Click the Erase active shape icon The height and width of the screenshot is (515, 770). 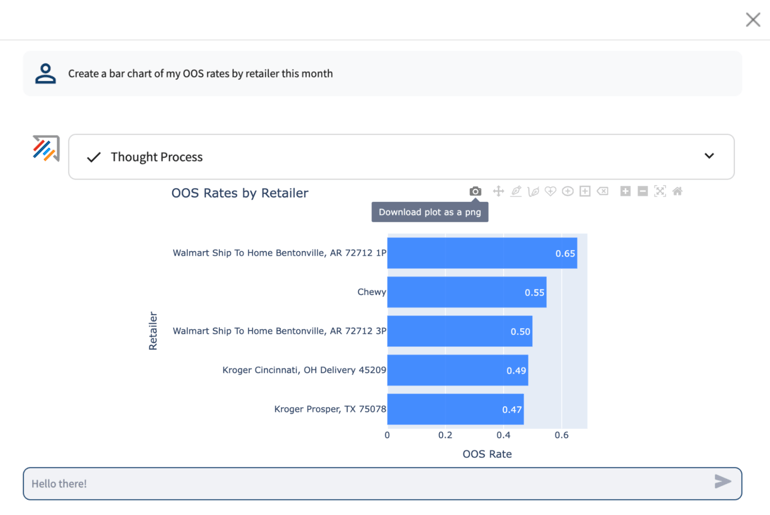click(x=603, y=191)
